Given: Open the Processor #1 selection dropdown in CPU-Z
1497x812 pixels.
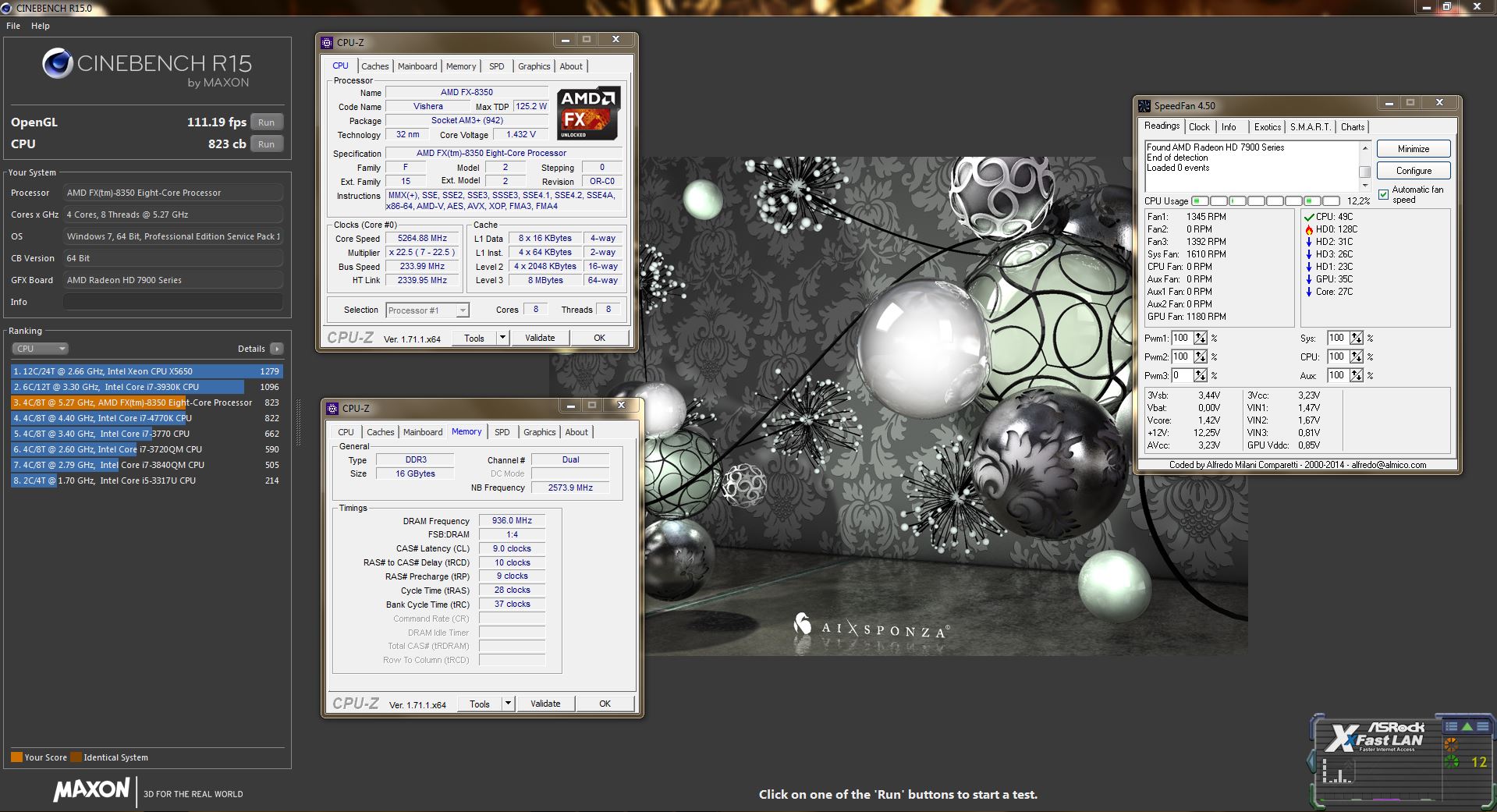Looking at the screenshot, I should tap(427, 310).
